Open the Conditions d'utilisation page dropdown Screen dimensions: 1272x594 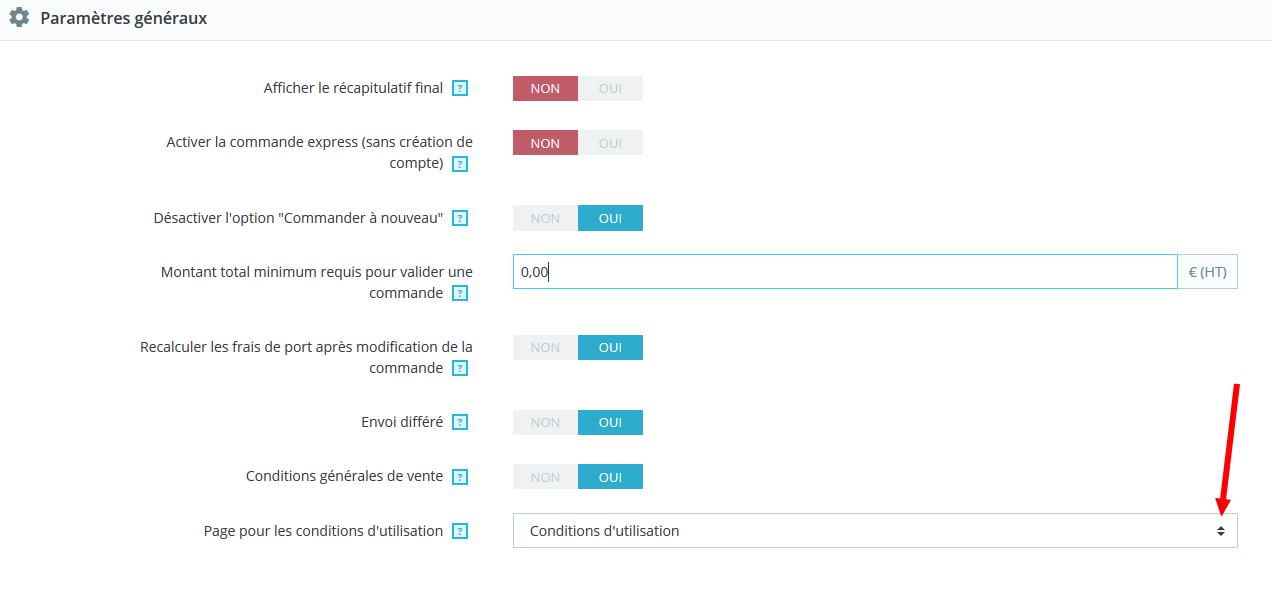(875, 531)
